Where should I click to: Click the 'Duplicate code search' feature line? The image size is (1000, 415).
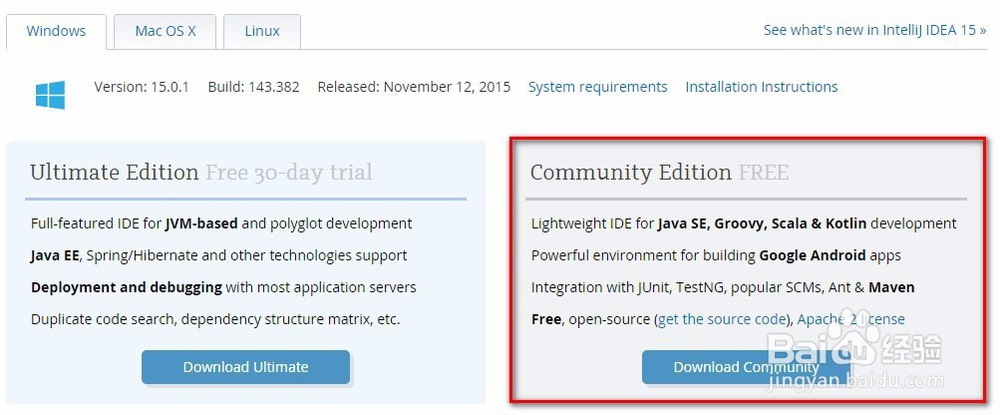coord(215,320)
